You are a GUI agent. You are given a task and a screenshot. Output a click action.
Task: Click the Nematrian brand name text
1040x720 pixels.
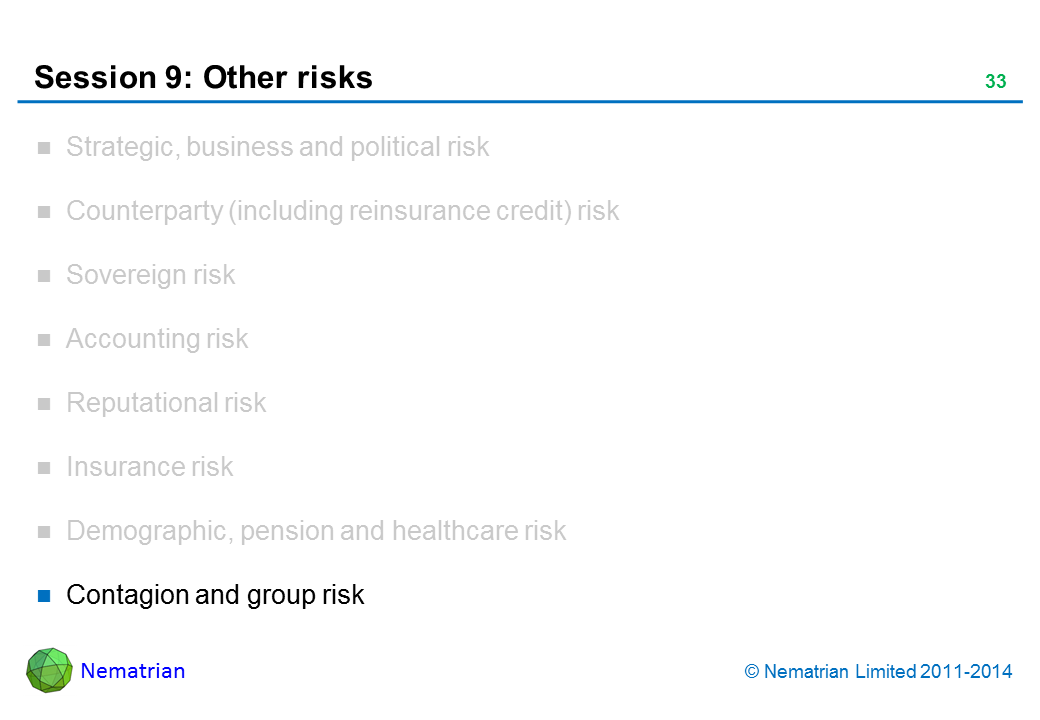pyautogui.click(x=133, y=671)
